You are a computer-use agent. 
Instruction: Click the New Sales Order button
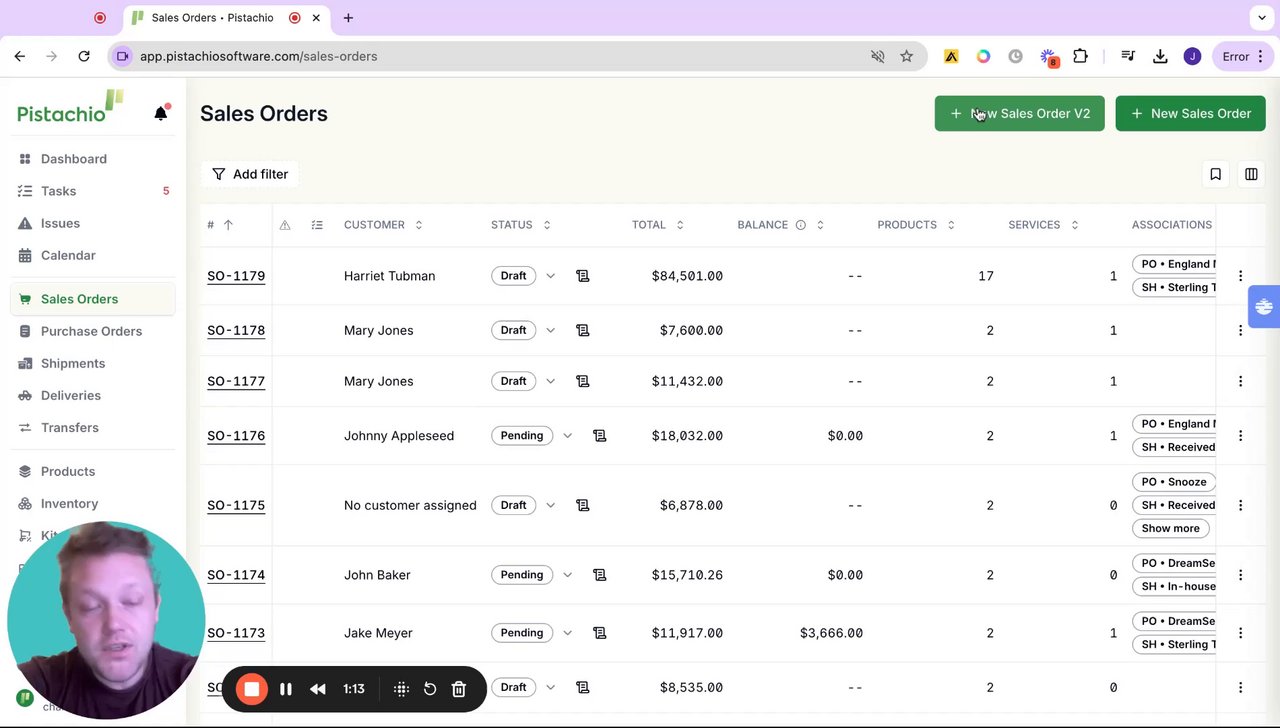point(1191,113)
